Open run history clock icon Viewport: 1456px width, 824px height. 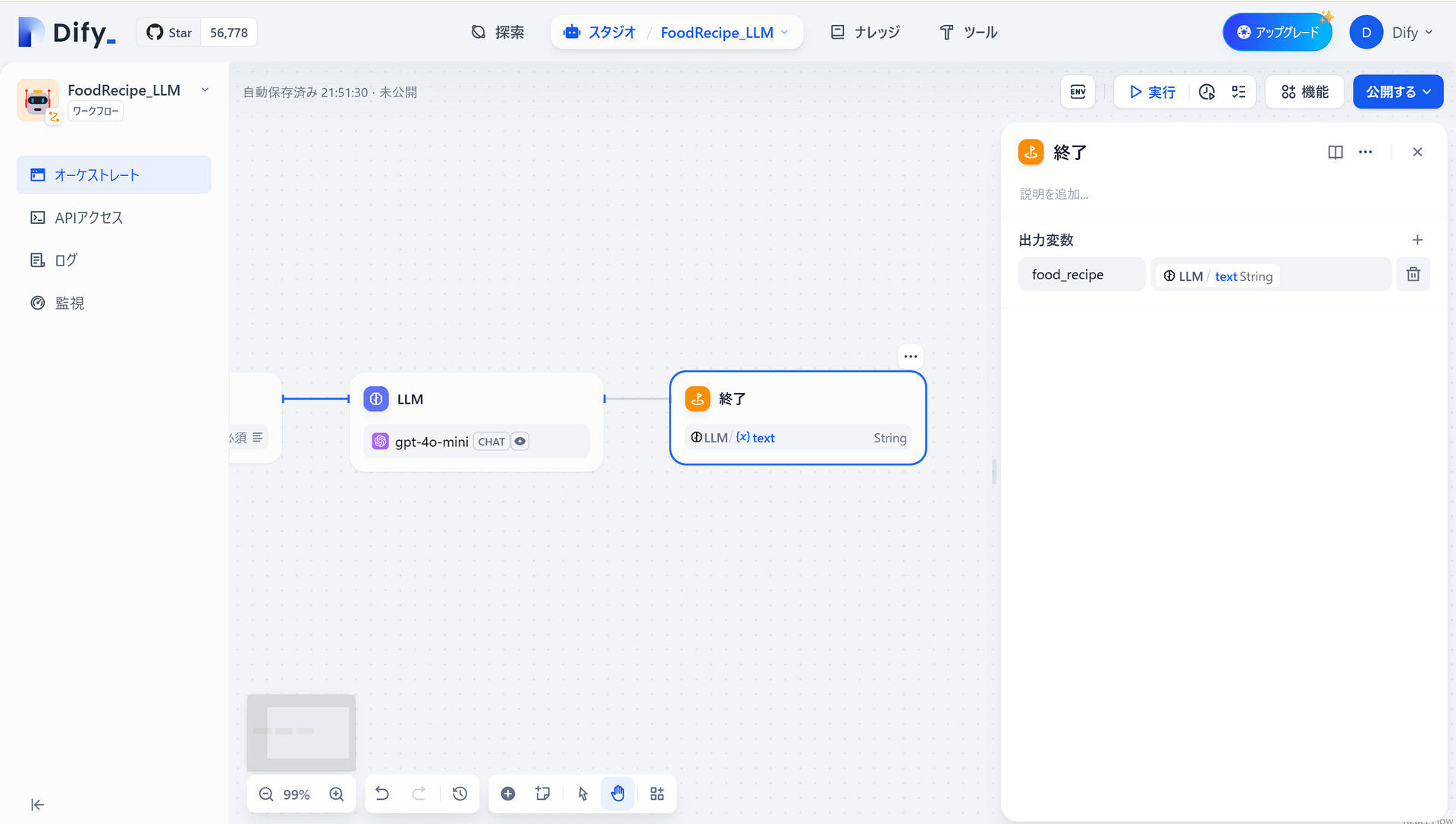click(1207, 92)
